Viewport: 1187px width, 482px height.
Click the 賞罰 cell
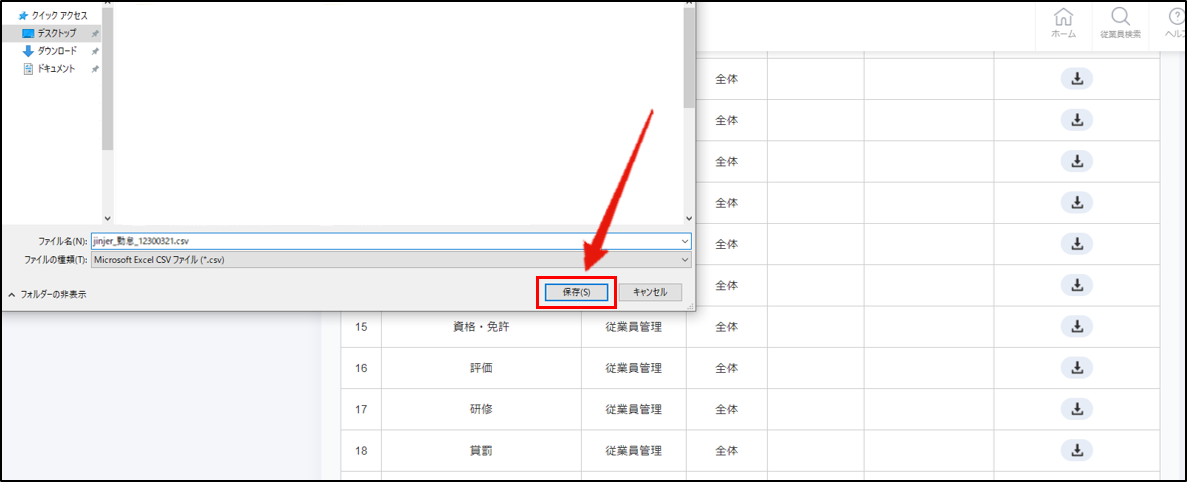point(481,450)
